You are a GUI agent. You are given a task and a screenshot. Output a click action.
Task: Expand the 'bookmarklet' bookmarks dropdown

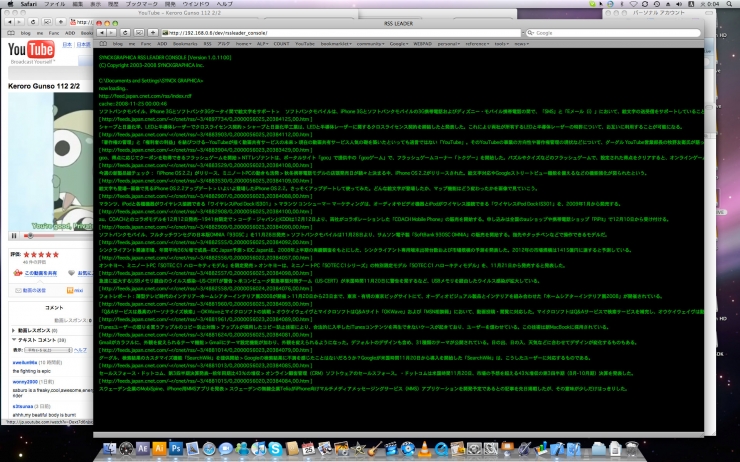[x=336, y=43]
